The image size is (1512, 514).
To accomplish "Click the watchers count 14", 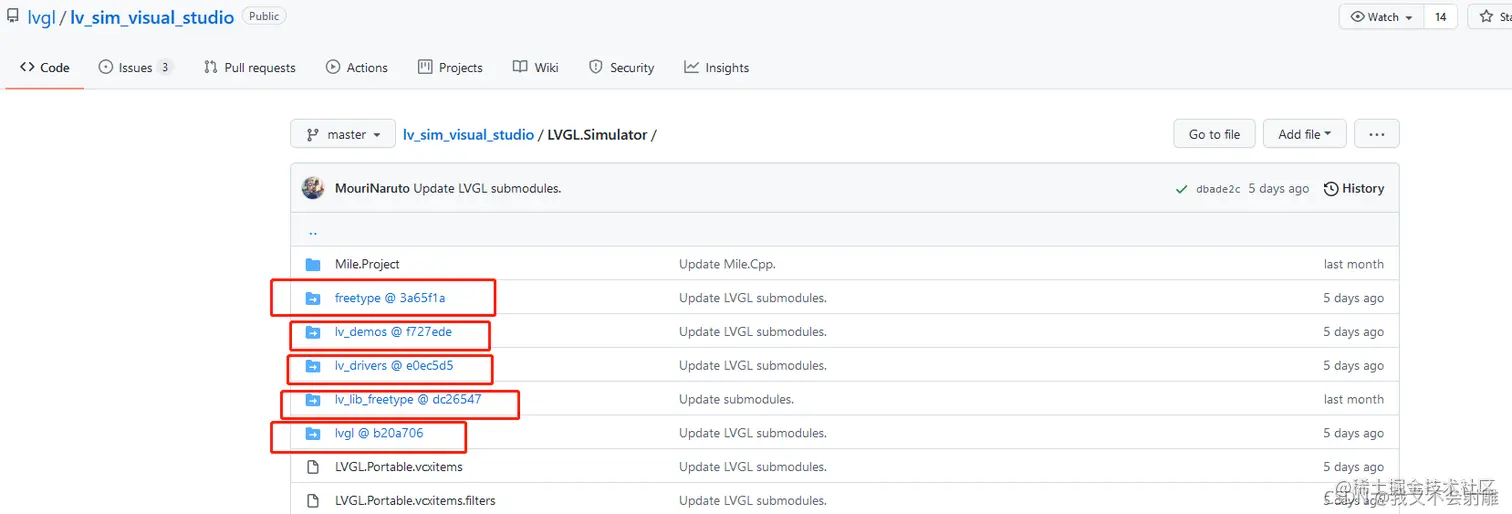I will click(1440, 17).
